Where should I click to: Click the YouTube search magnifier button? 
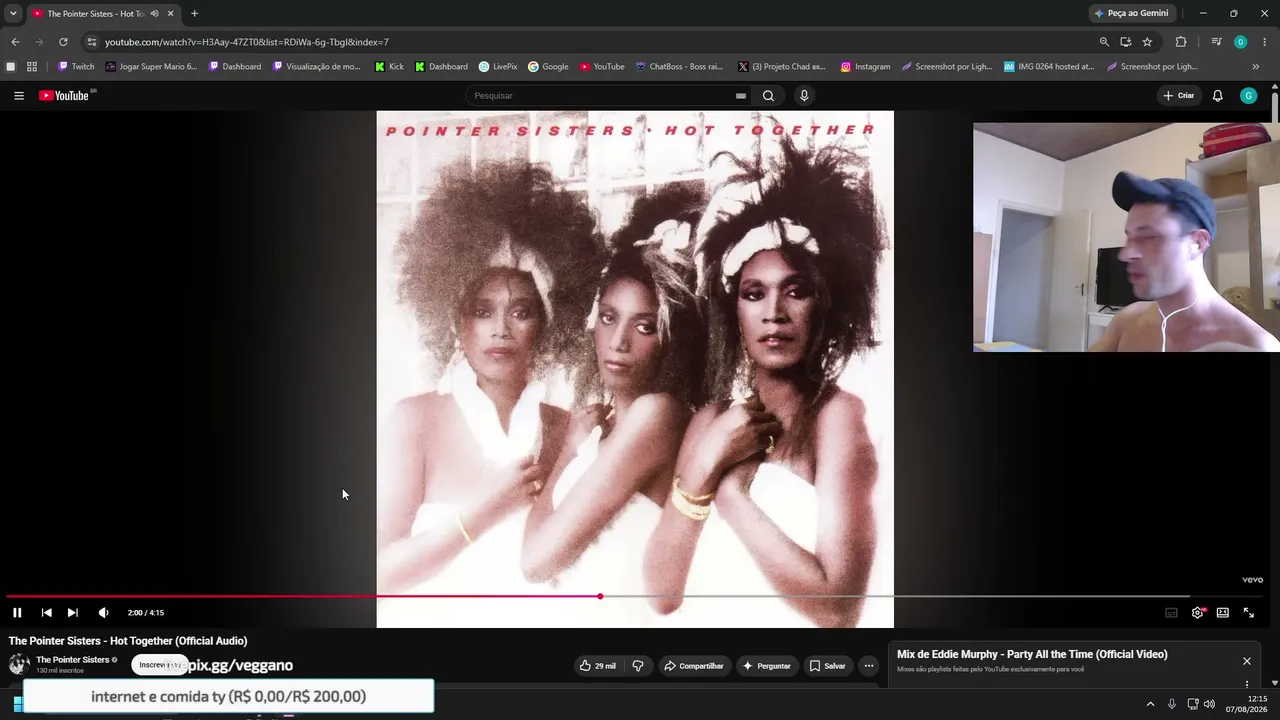point(768,96)
